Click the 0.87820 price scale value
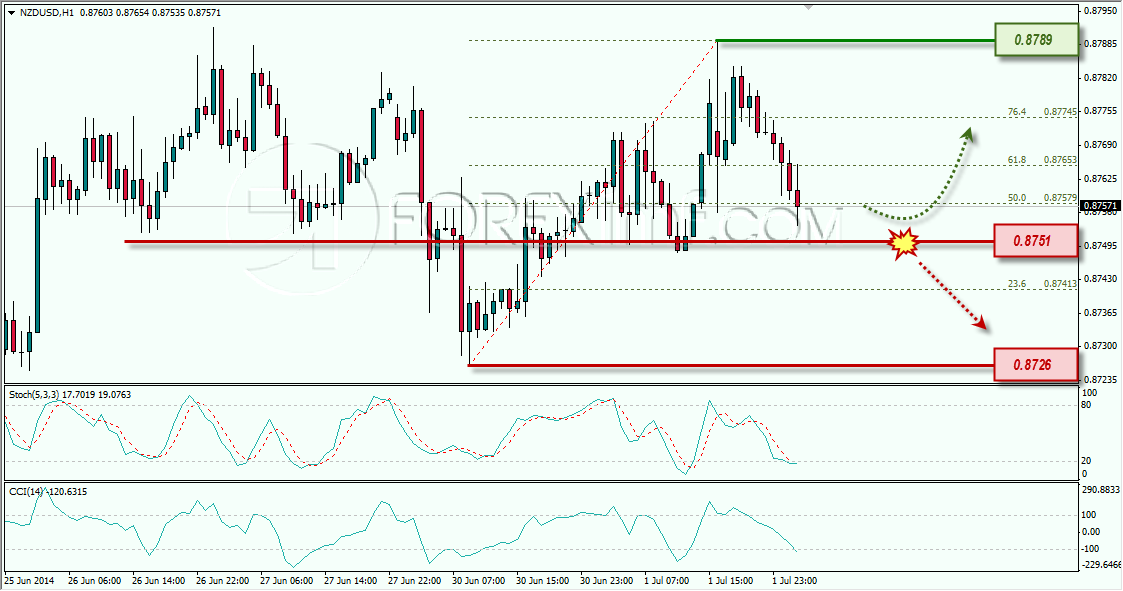The width and height of the screenshot is (1123, 591). [x=1099, y=77]
